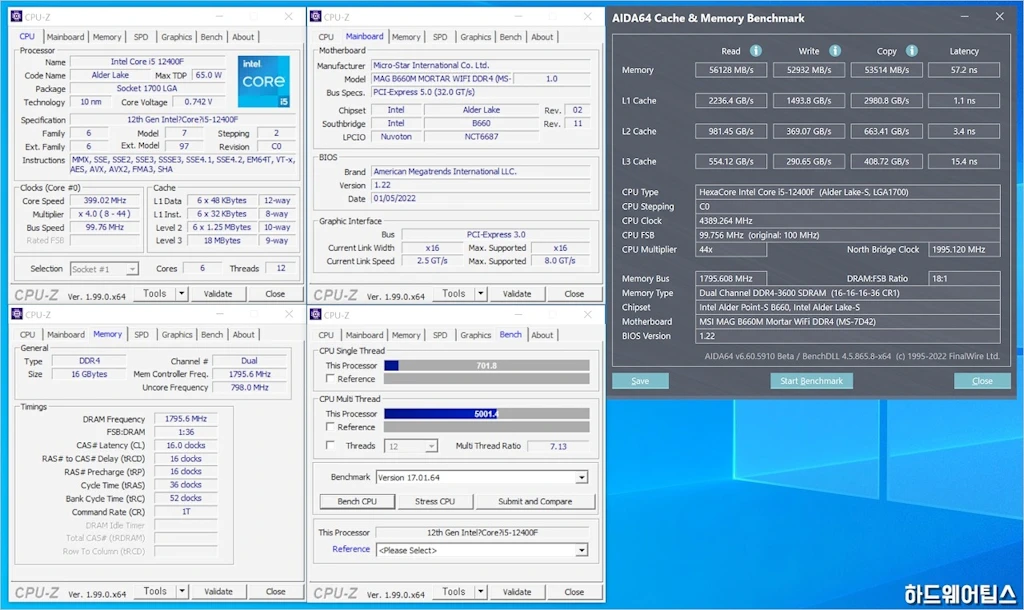Click Stress CPU button

pos(435,502)
